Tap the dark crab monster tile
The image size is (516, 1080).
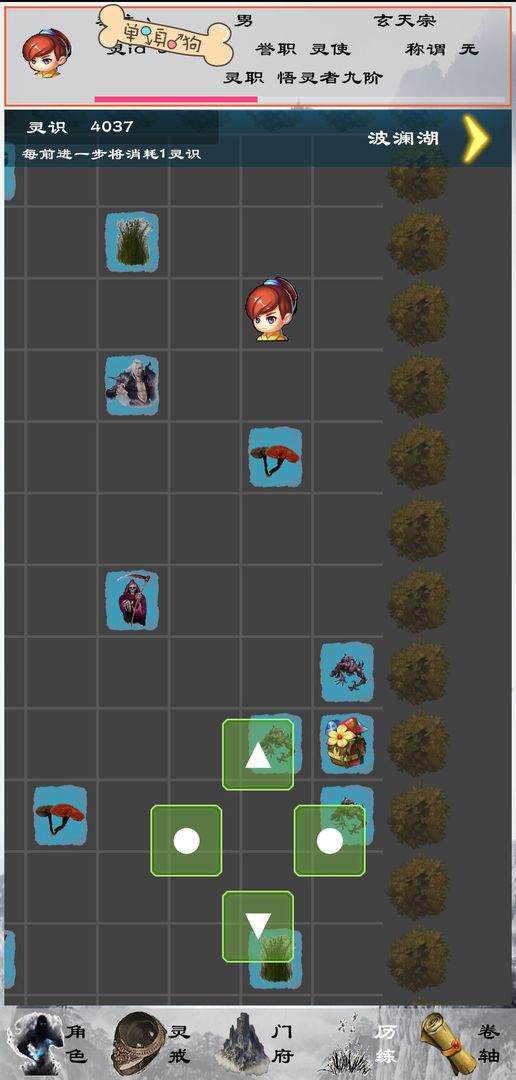point(347,672)
